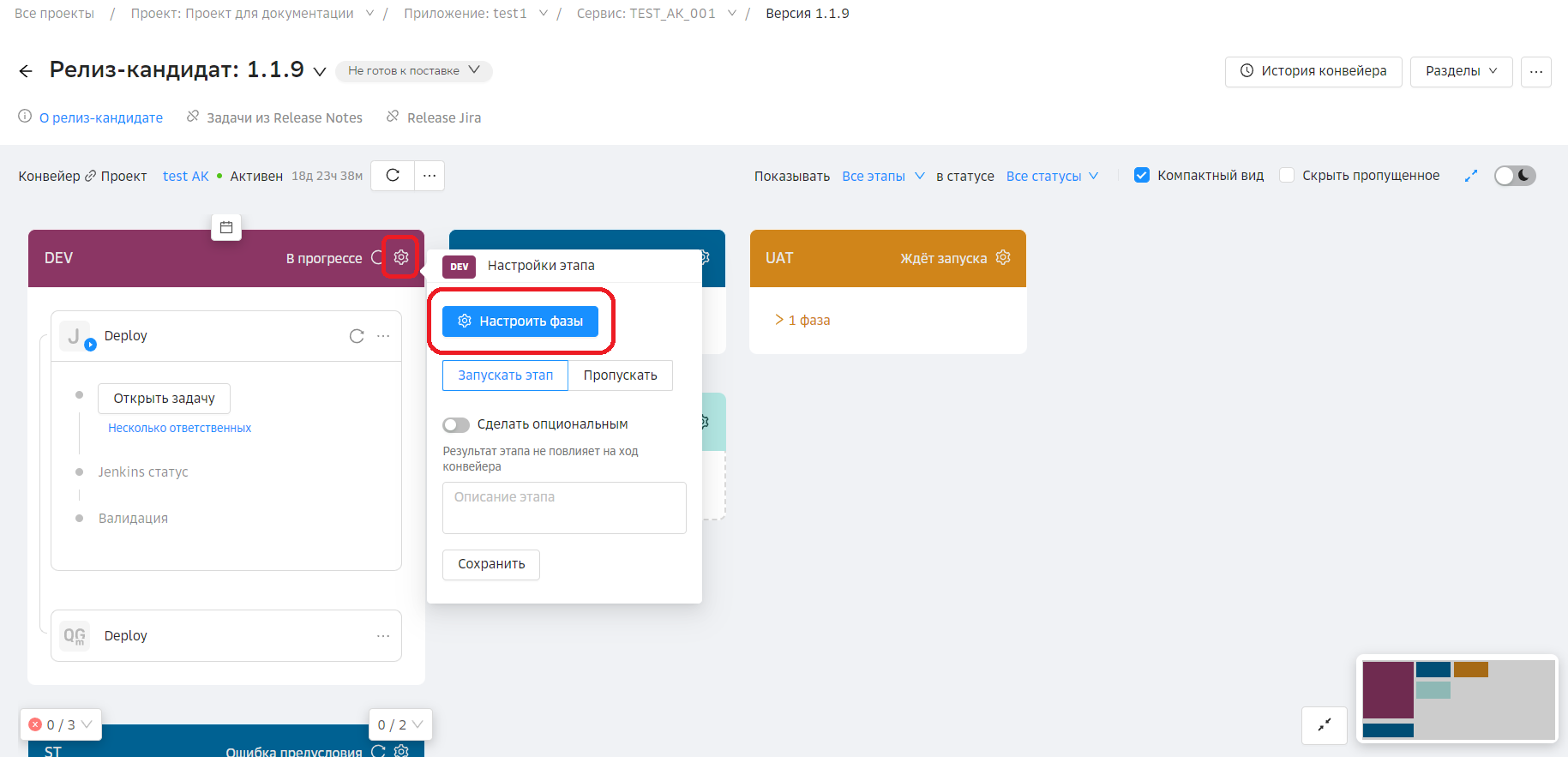Open the calendar icon above the DEV stage
The image size is (1568, 757).
coord(226,227)
